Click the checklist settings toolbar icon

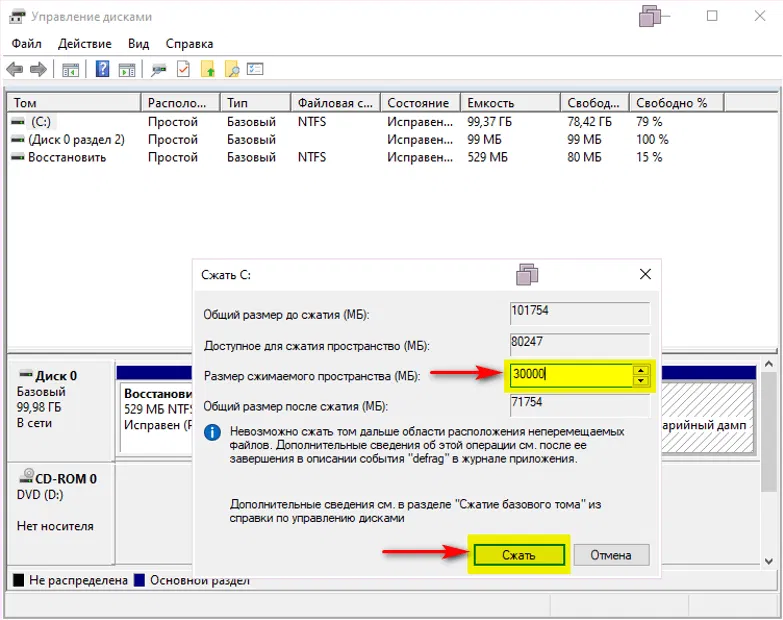coord(255,69)
